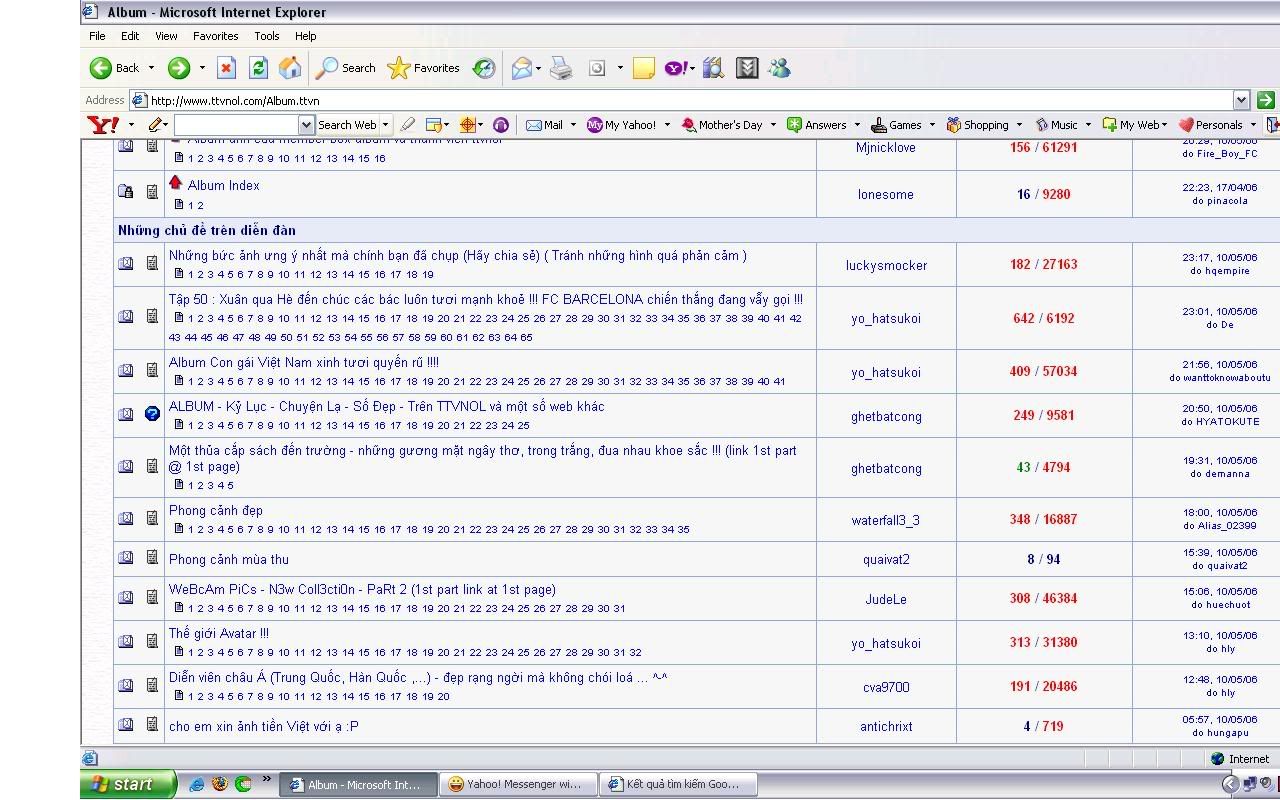
Task: Click the Research books toolbar icon
Action: 713,68
